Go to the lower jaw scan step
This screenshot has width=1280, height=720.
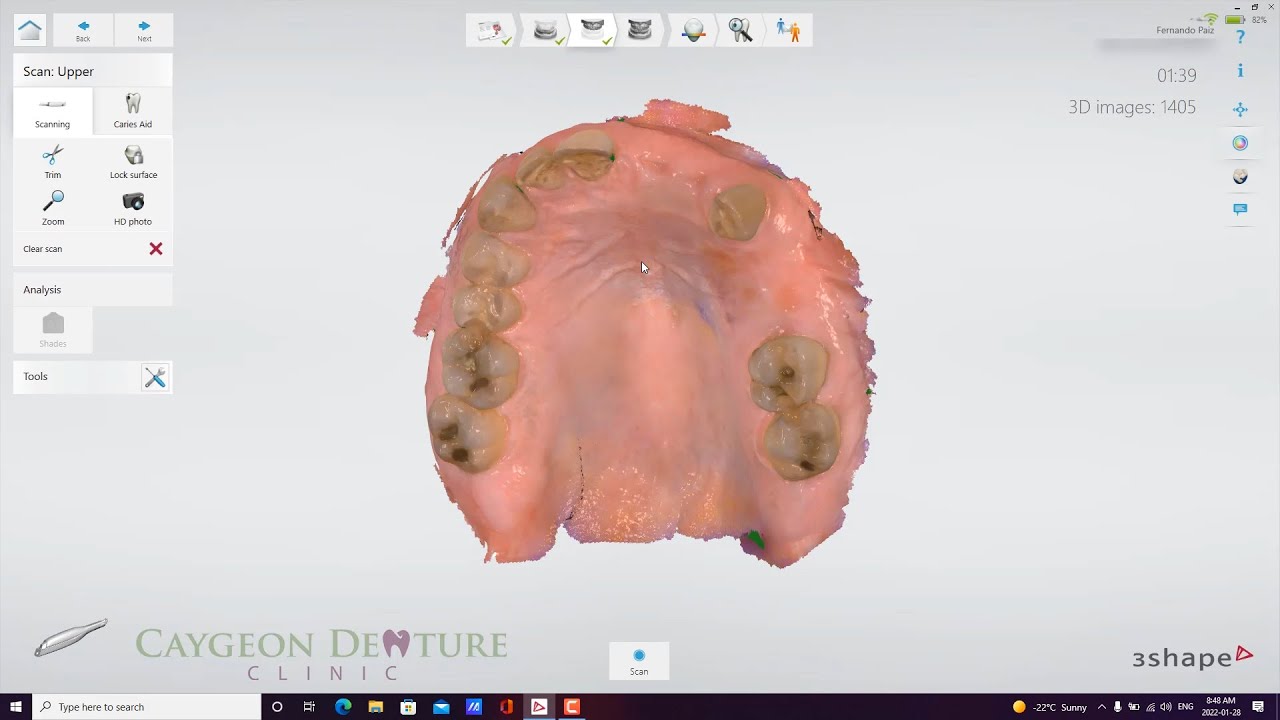click(x=546, y=31)
